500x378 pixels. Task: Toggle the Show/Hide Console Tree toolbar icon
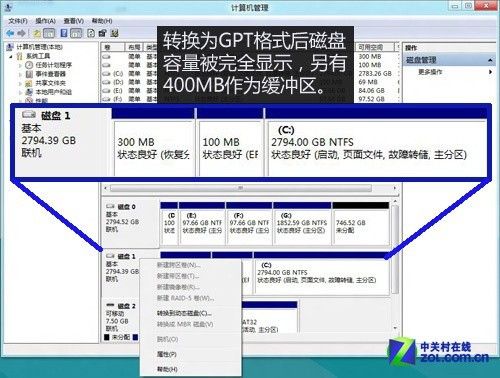[x=49, y=33]
